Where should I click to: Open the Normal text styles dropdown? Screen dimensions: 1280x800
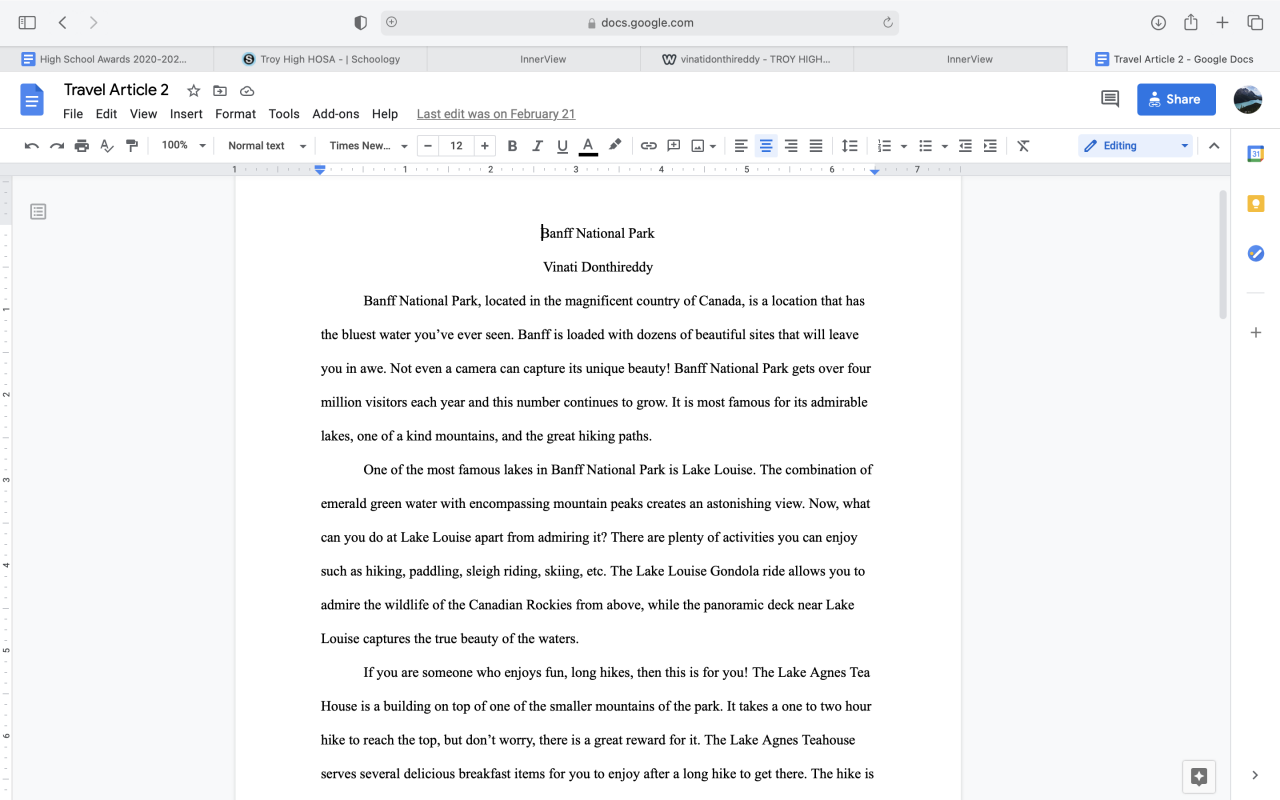pos(266,146)
